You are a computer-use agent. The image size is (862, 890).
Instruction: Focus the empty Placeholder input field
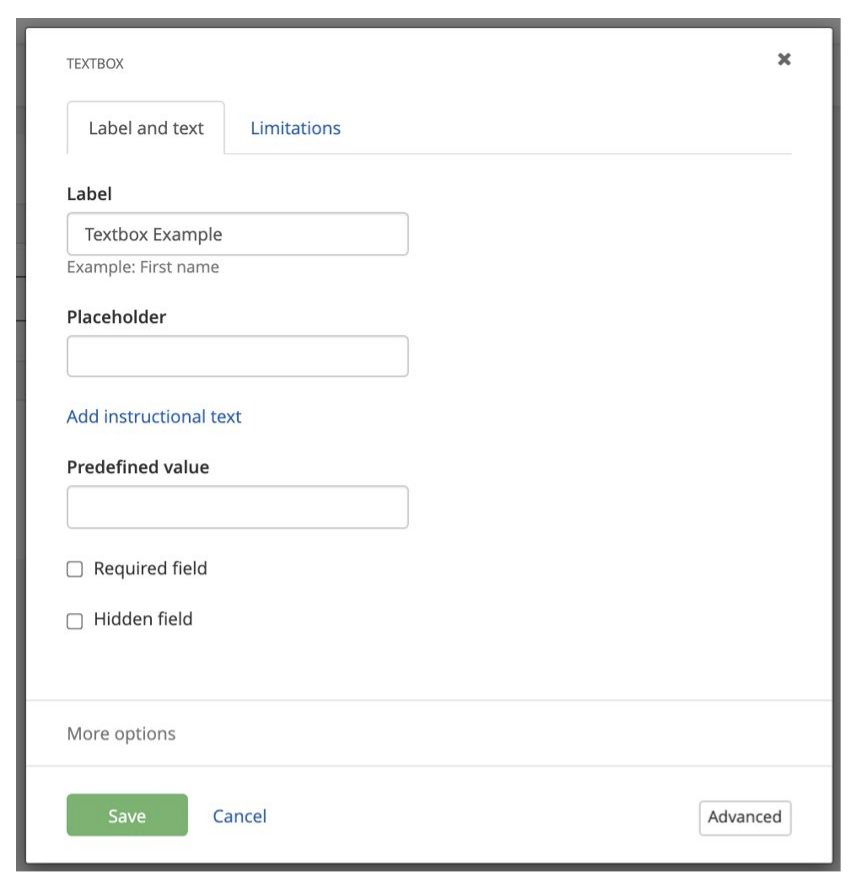point(237,356)
